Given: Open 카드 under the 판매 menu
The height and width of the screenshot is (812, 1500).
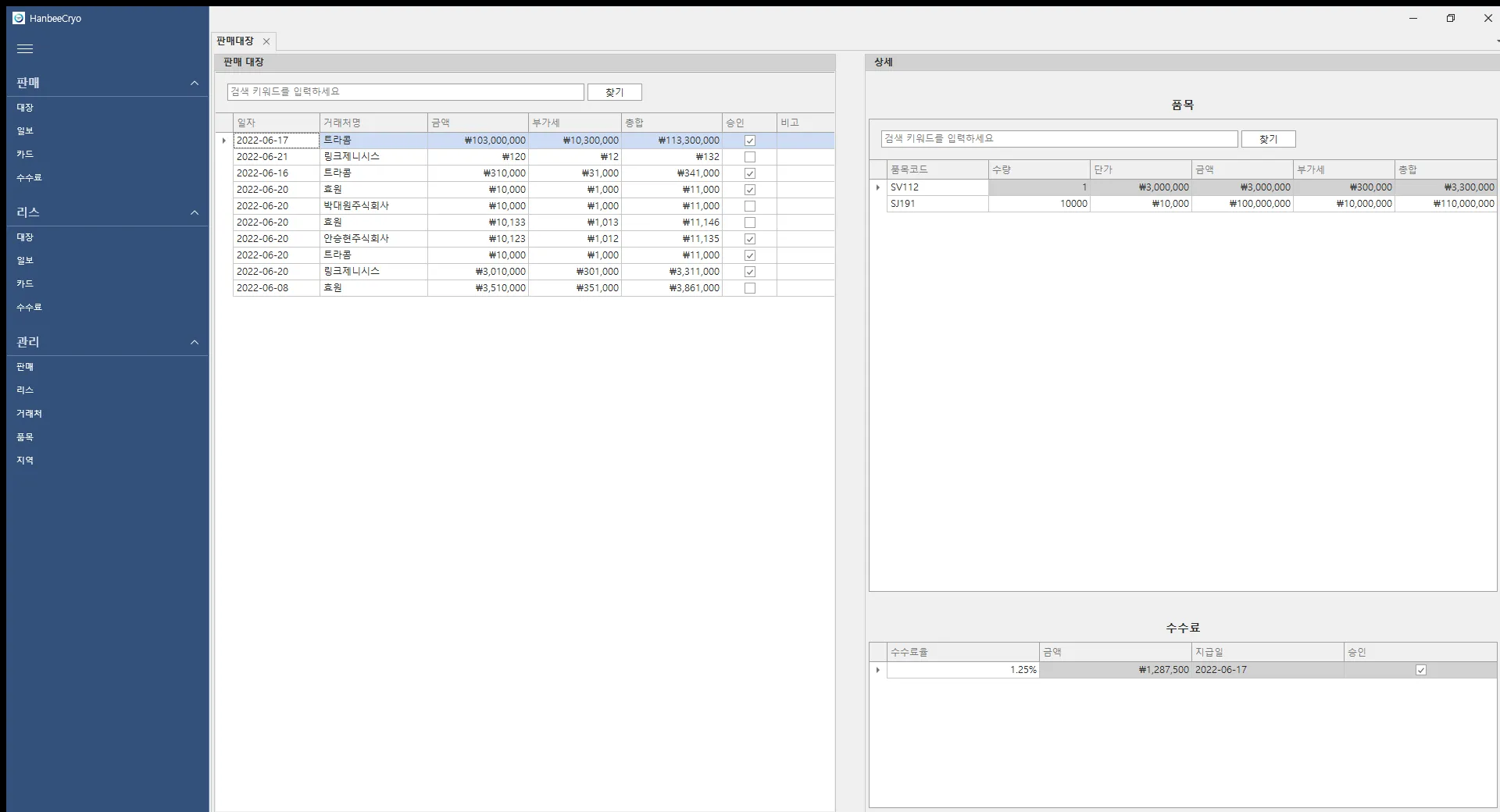Looking at the screenshot, I should [25, 155].
